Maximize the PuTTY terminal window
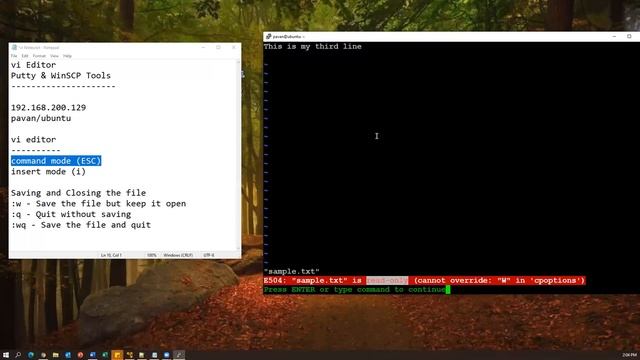This screenshot has height=360, width=640. coord(629,36)
